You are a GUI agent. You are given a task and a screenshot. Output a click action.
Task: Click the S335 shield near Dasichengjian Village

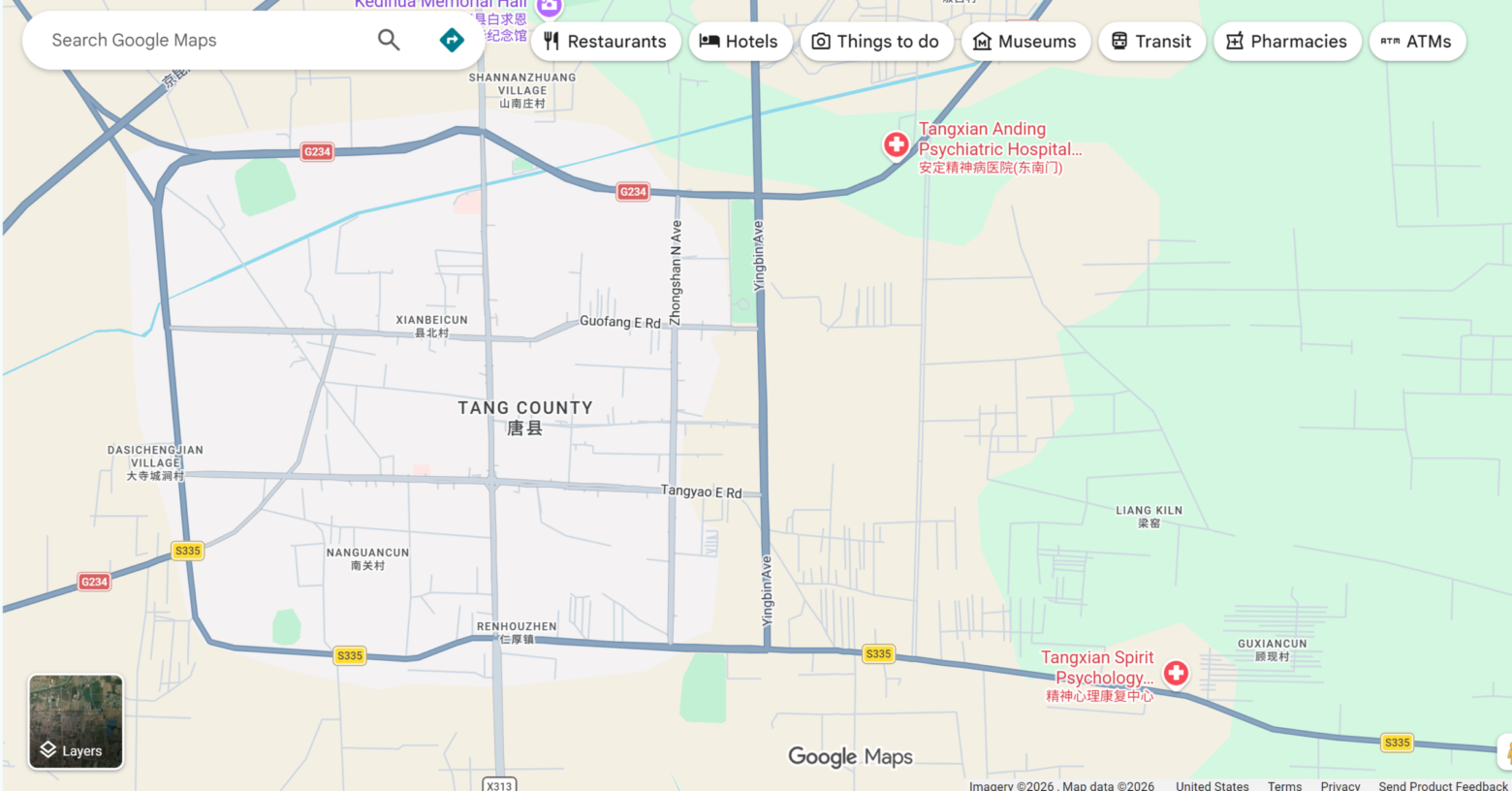click(187, 551)
